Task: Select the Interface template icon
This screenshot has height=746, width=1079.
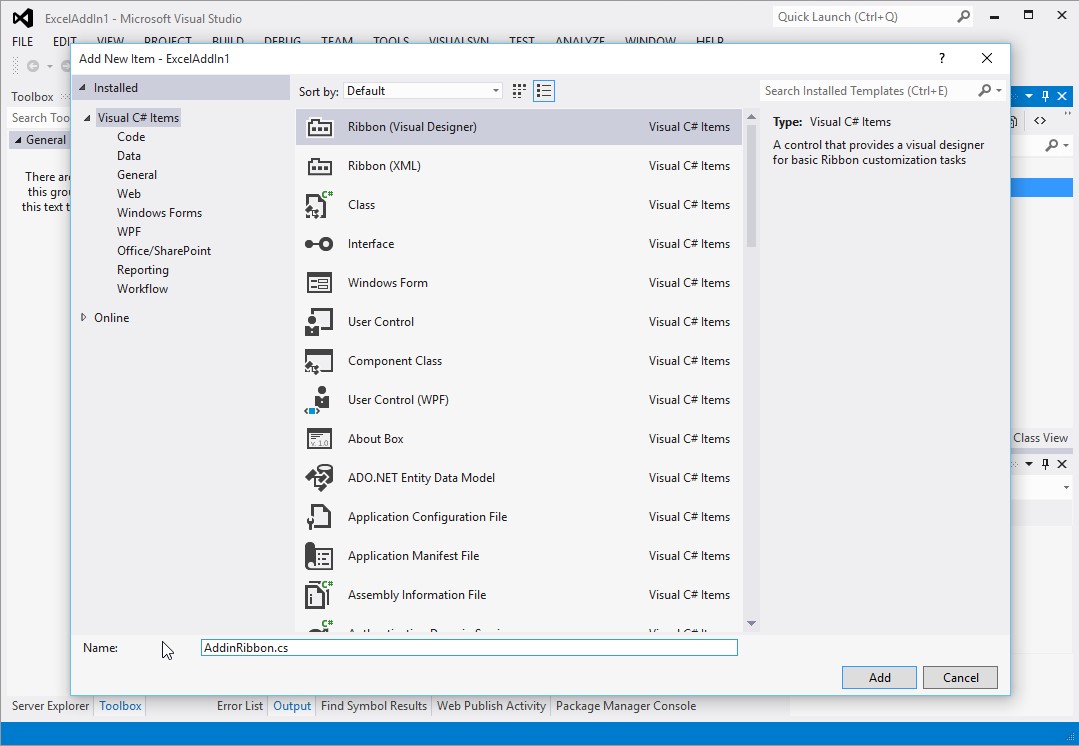Action: tap(319, 244)
